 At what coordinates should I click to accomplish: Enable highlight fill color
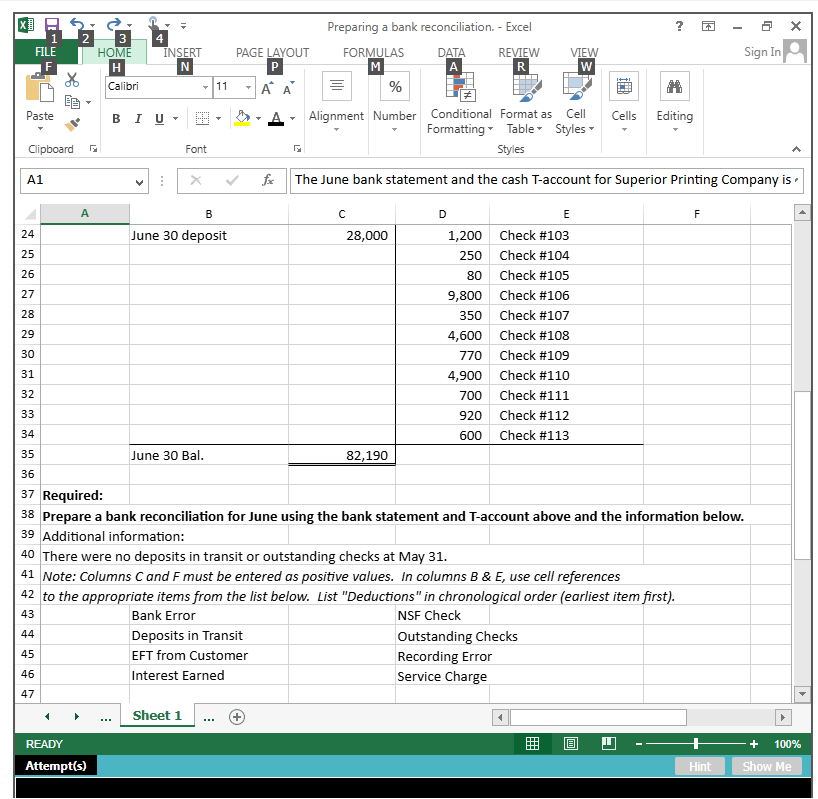(x=242, y=119)
